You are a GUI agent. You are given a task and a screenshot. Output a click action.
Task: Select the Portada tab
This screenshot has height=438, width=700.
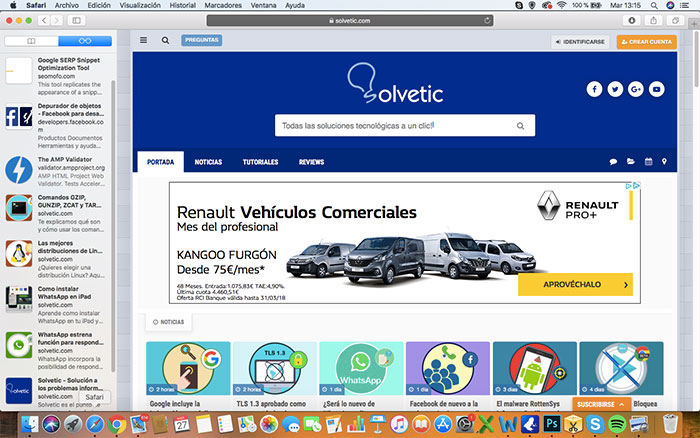coord(160,162)
